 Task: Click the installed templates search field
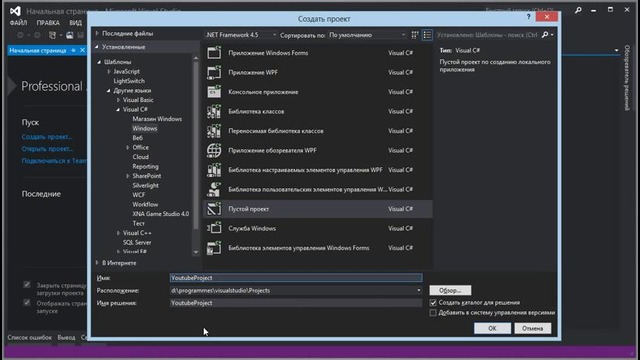[488, 35]
